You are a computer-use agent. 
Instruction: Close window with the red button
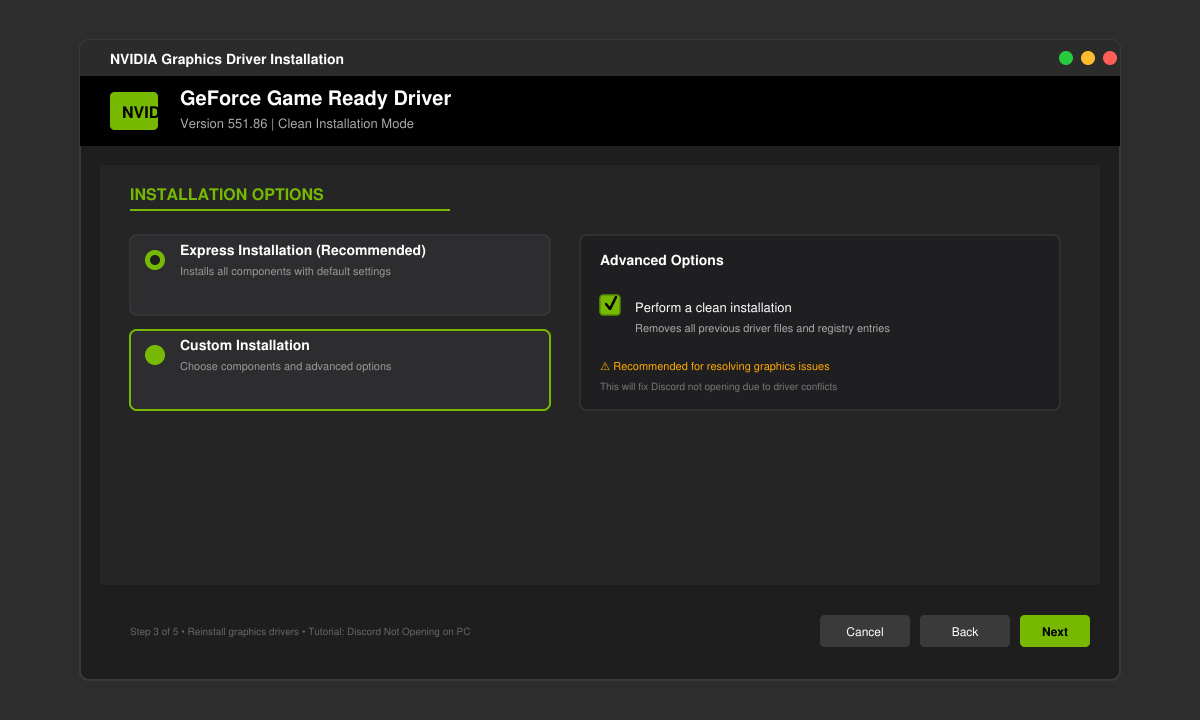(1110, 58)
